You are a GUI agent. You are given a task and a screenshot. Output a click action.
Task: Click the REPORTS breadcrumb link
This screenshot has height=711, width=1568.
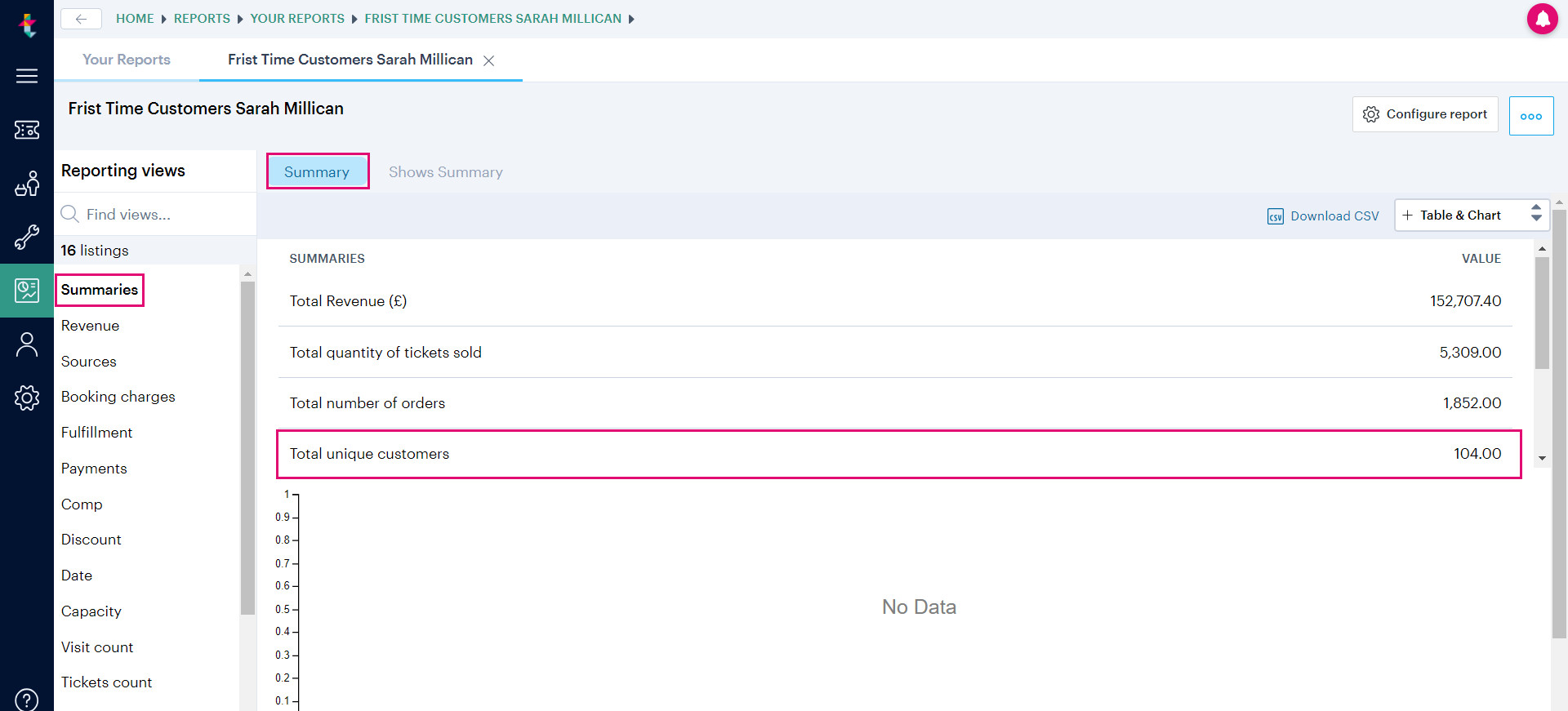coord(202,19)
